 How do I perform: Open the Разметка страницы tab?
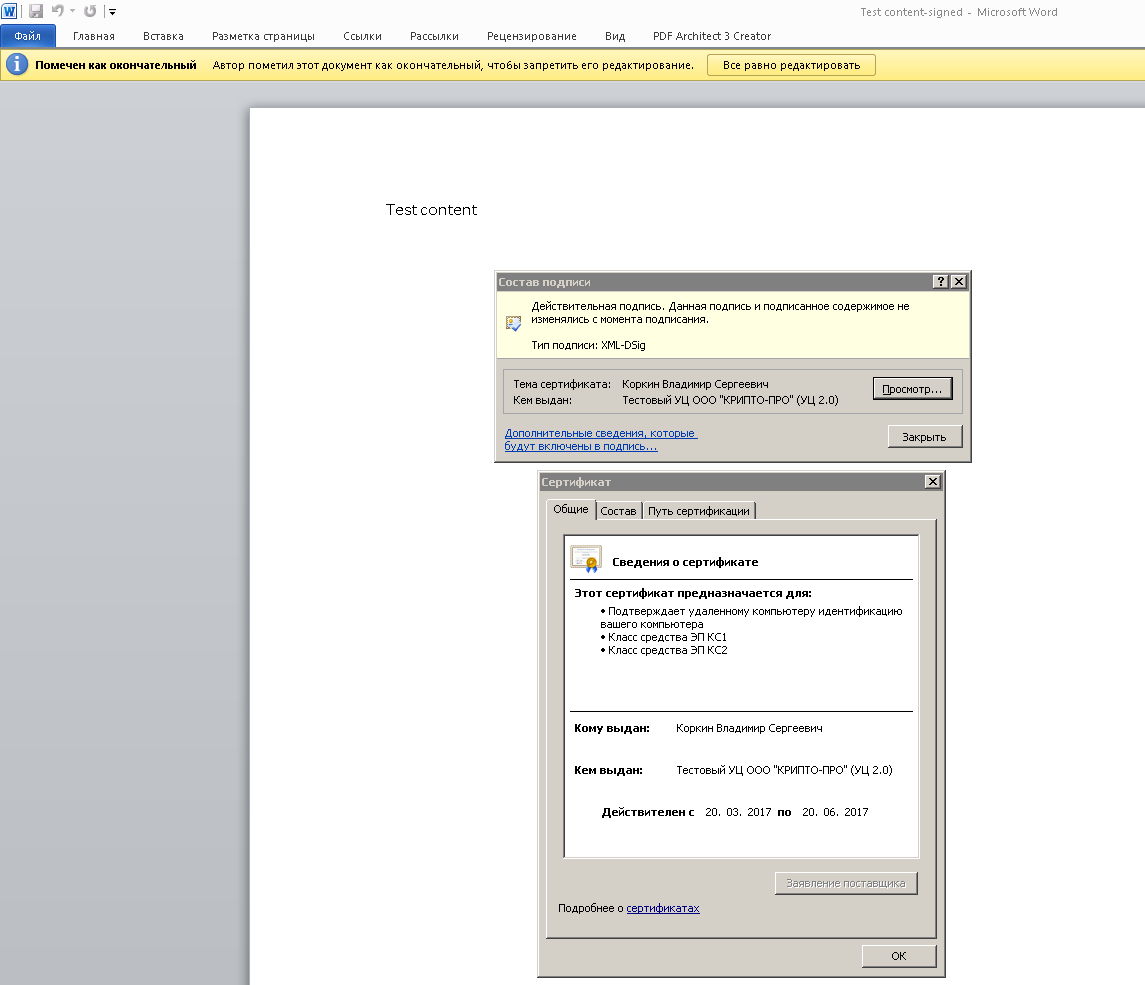tap(263, 36)
